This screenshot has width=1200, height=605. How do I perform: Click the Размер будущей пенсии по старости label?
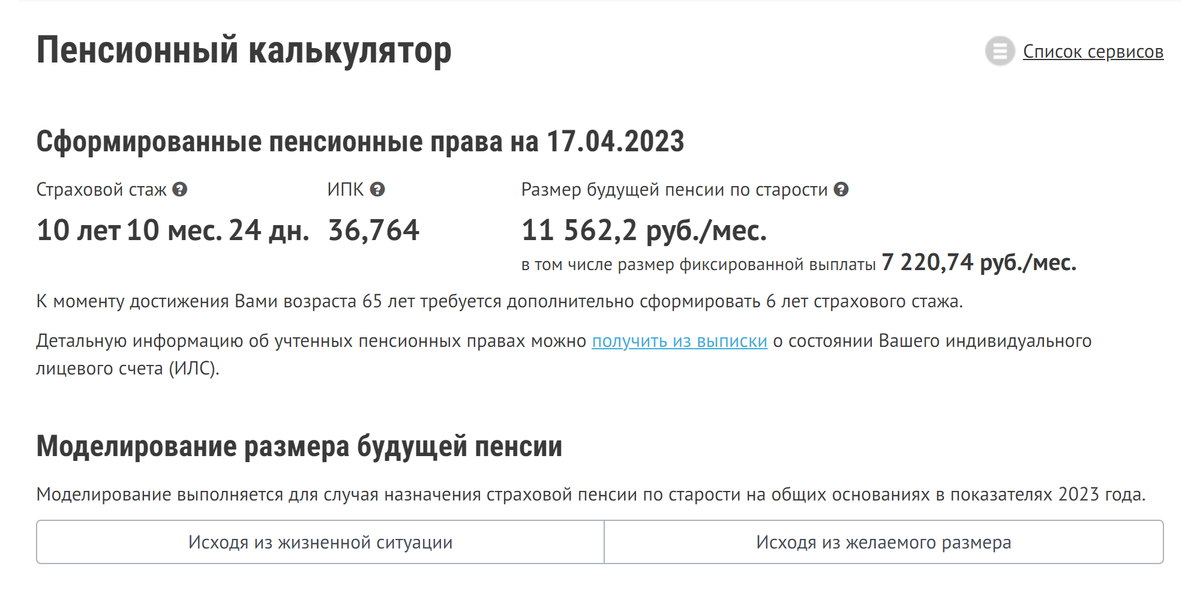(x=675, y=189)
